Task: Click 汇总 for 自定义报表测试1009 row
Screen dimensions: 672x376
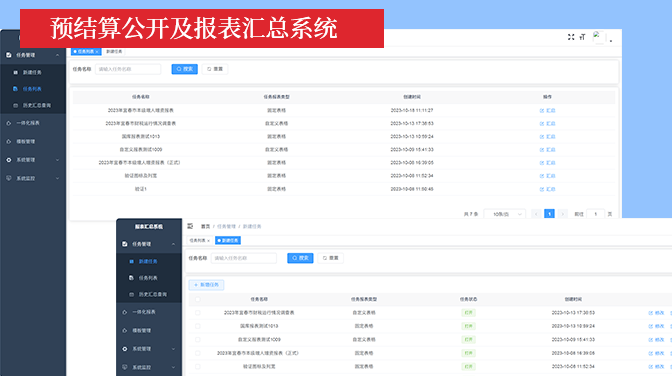Action: [x=547, y=150]
